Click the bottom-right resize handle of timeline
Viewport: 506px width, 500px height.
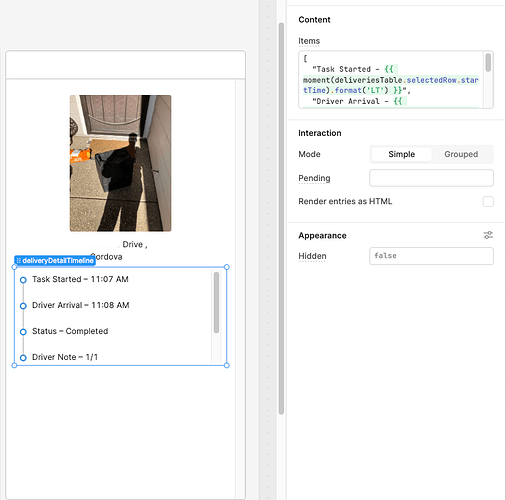tap(227, 365)
